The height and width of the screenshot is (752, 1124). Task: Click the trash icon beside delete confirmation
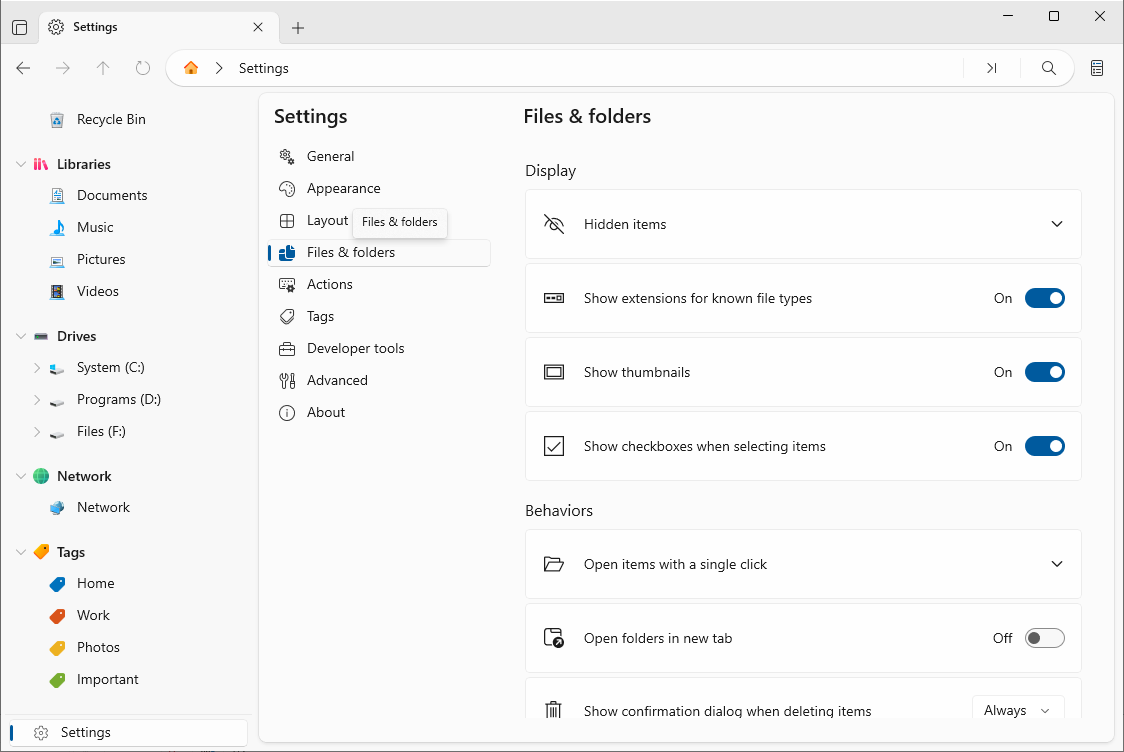tap(553, 709)
